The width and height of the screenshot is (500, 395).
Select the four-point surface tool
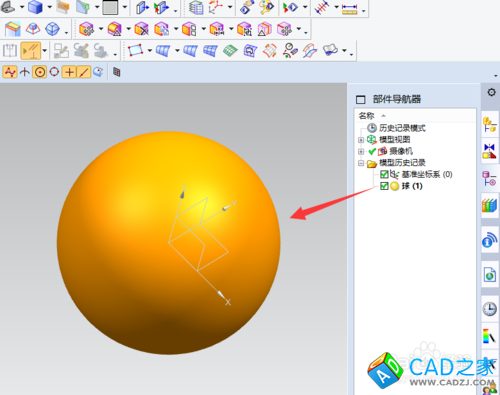point(135,51)
